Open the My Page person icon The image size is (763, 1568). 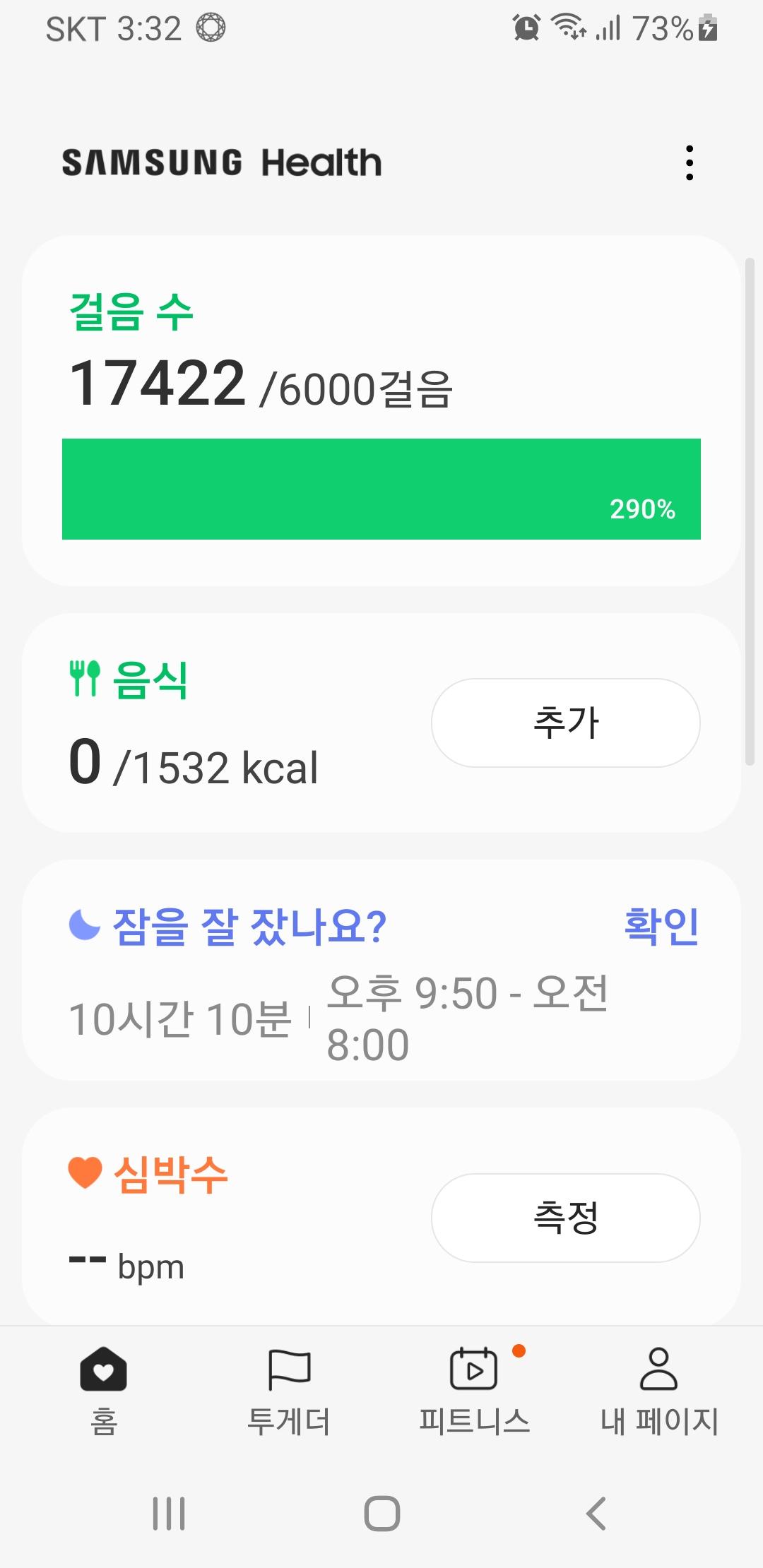coord(658,1369)
